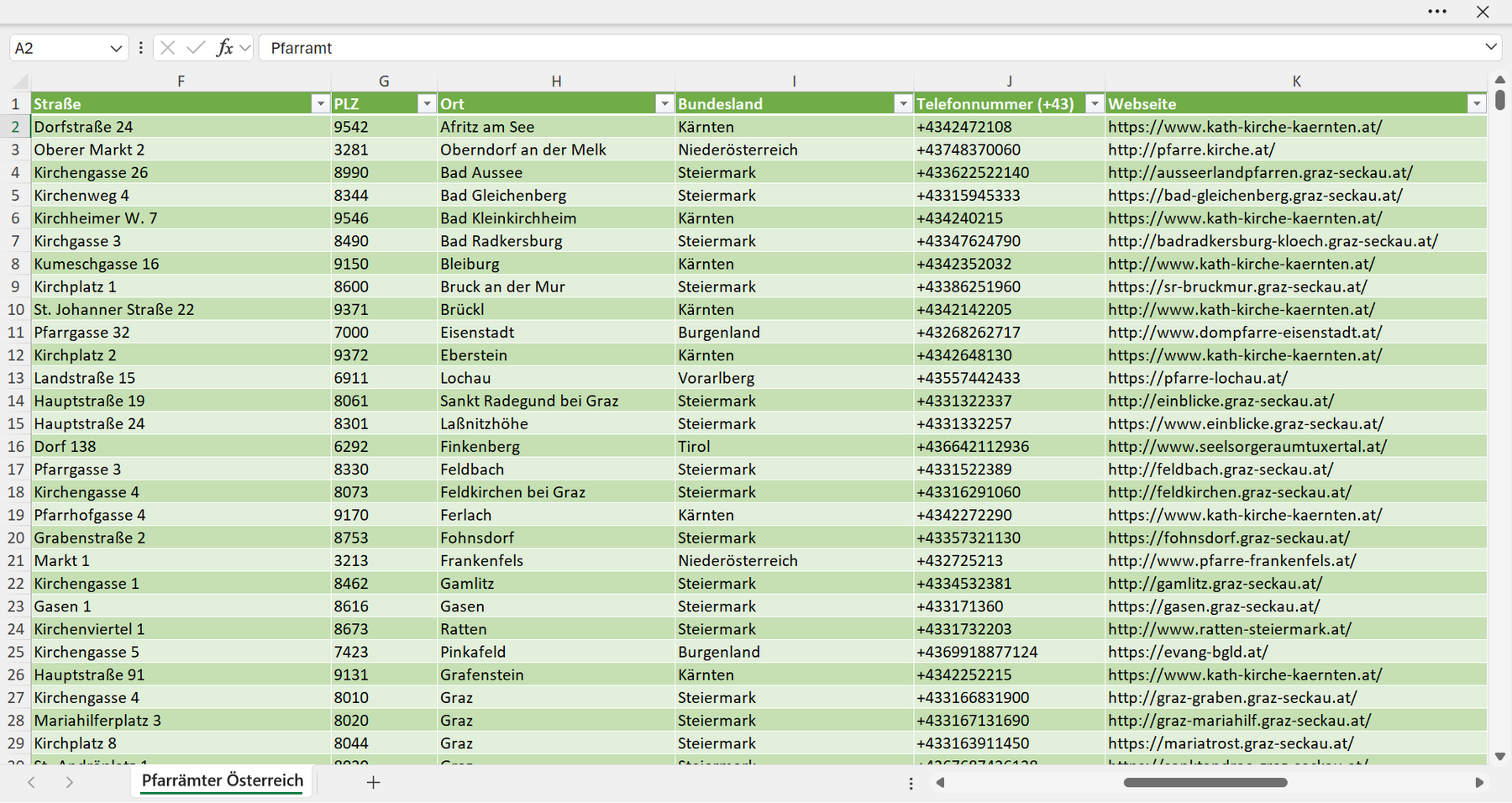Screen dimensions: 1512x803
Task: Open the Straße column filter dropdown
Action: point(320,103)
